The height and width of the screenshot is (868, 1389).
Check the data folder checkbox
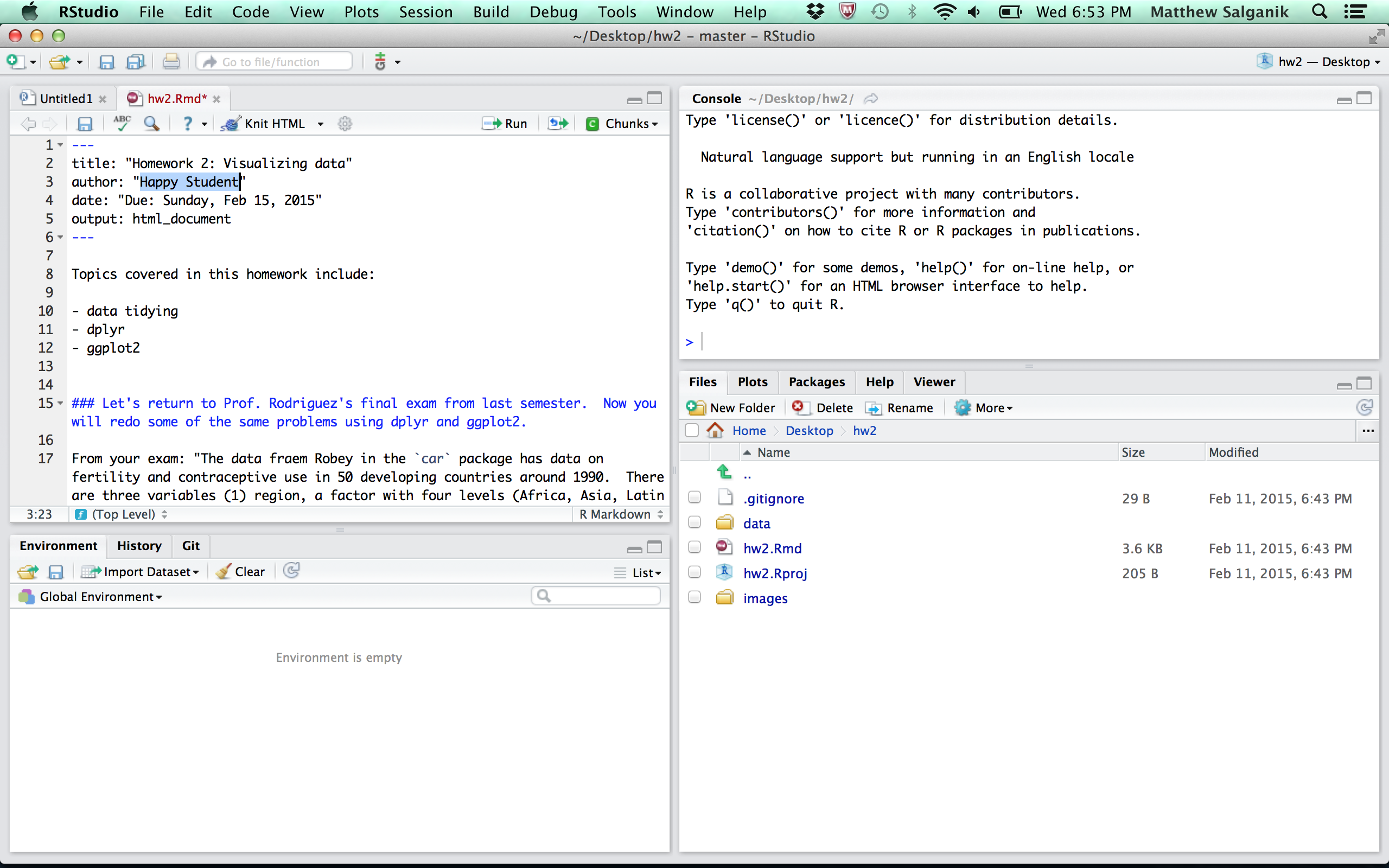[x=694, y=522]
